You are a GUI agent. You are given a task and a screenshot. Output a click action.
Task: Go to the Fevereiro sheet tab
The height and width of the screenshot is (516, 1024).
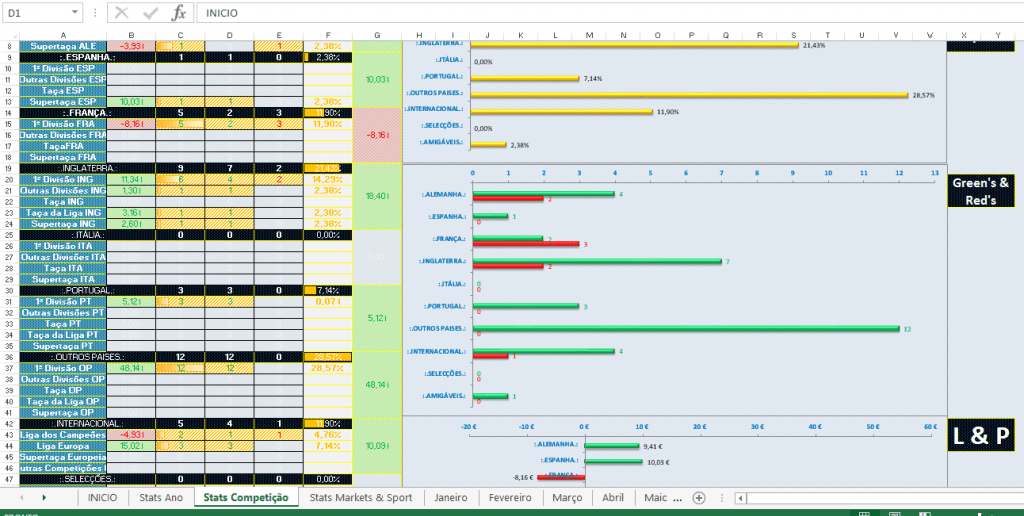510,498
